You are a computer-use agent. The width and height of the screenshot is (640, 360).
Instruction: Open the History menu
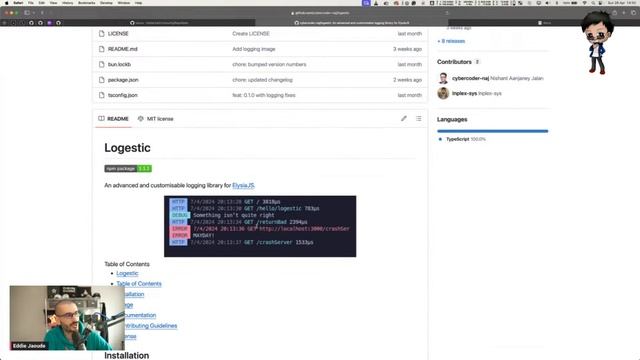pyautogui.click(x=67, y=3)
